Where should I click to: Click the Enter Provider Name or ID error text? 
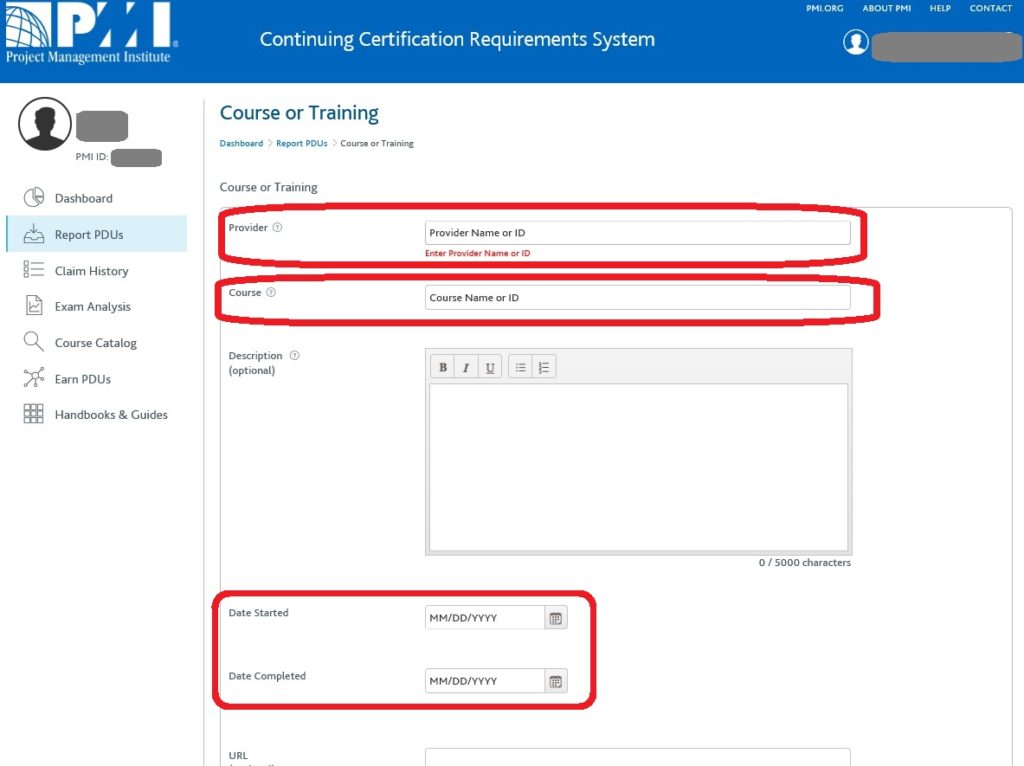point(477,253)
